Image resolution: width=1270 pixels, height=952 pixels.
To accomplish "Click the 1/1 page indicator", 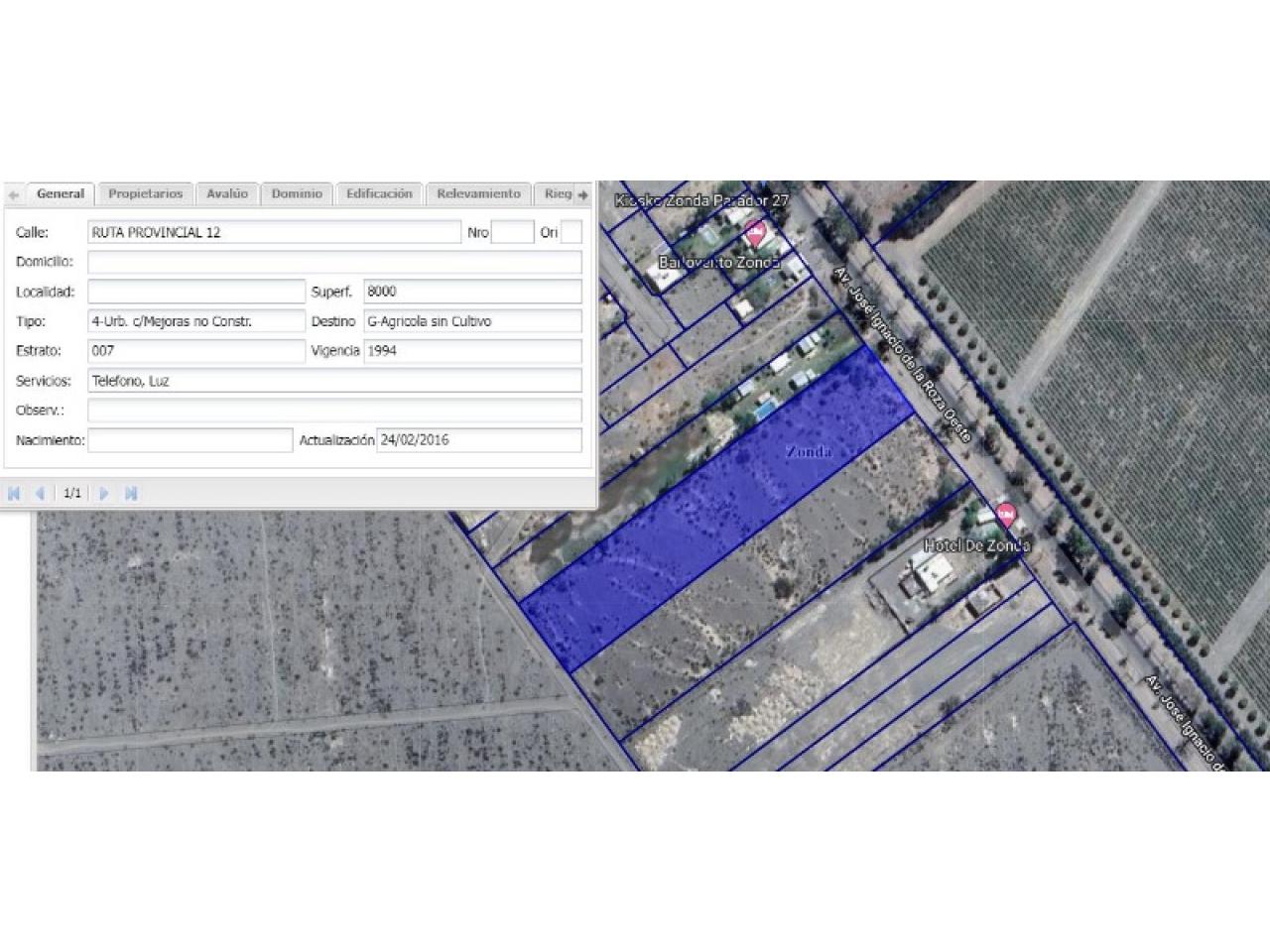I will pyautogui.click(x=72, y=493).
